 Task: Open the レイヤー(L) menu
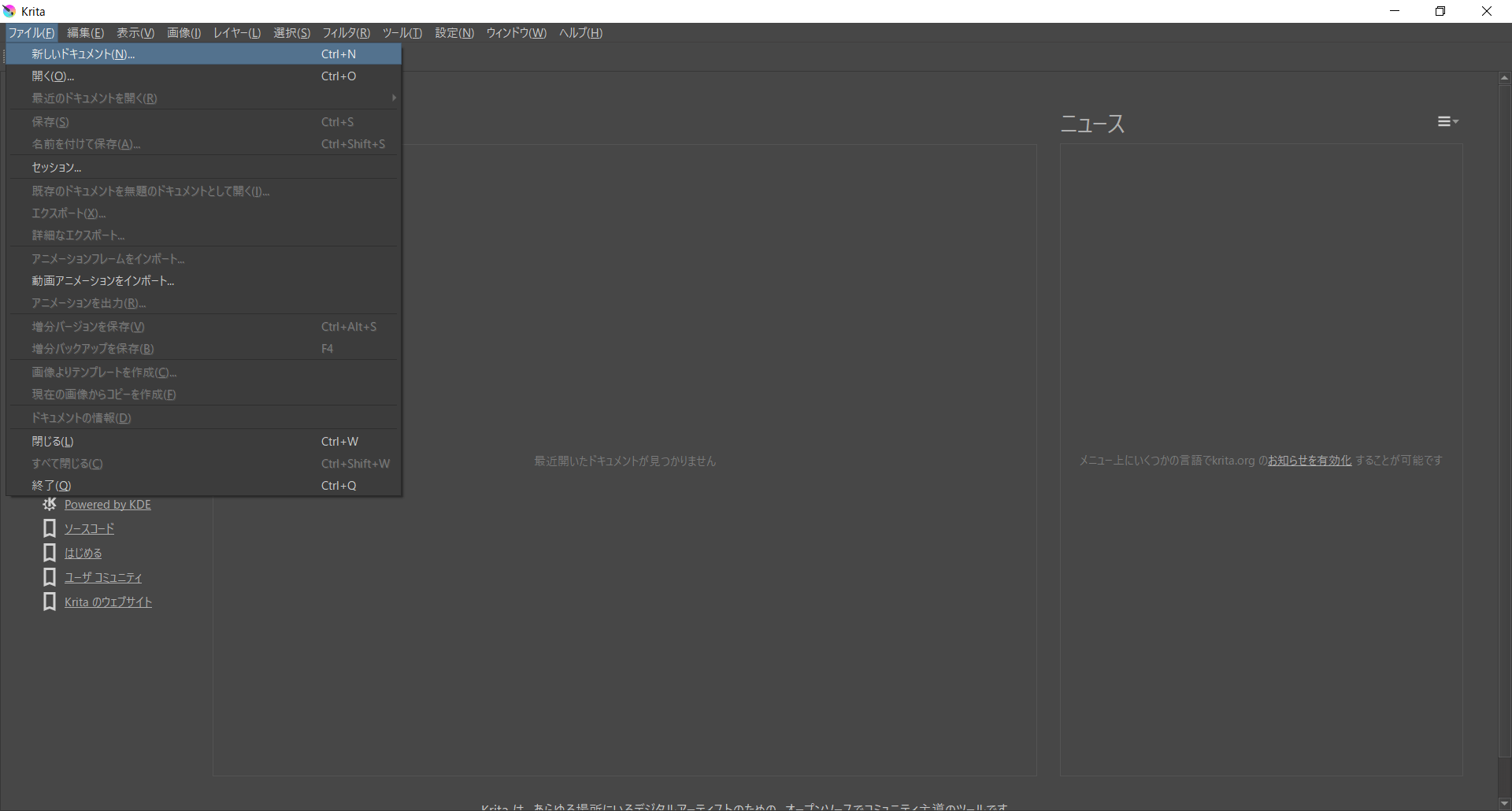[237, 32]
